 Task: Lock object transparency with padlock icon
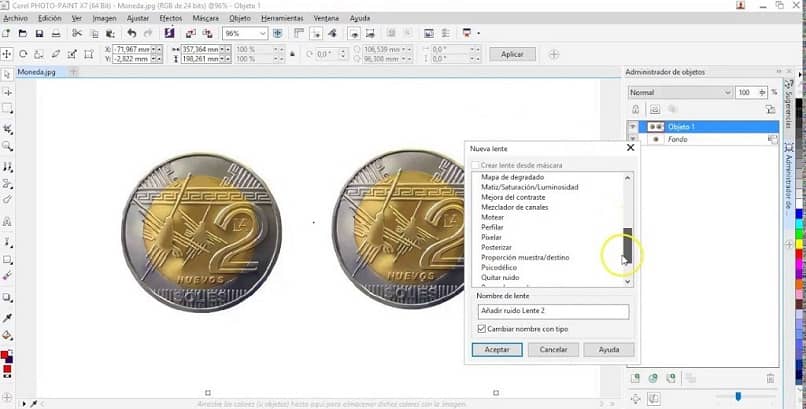pyautogui.click(x=635, y=109)
